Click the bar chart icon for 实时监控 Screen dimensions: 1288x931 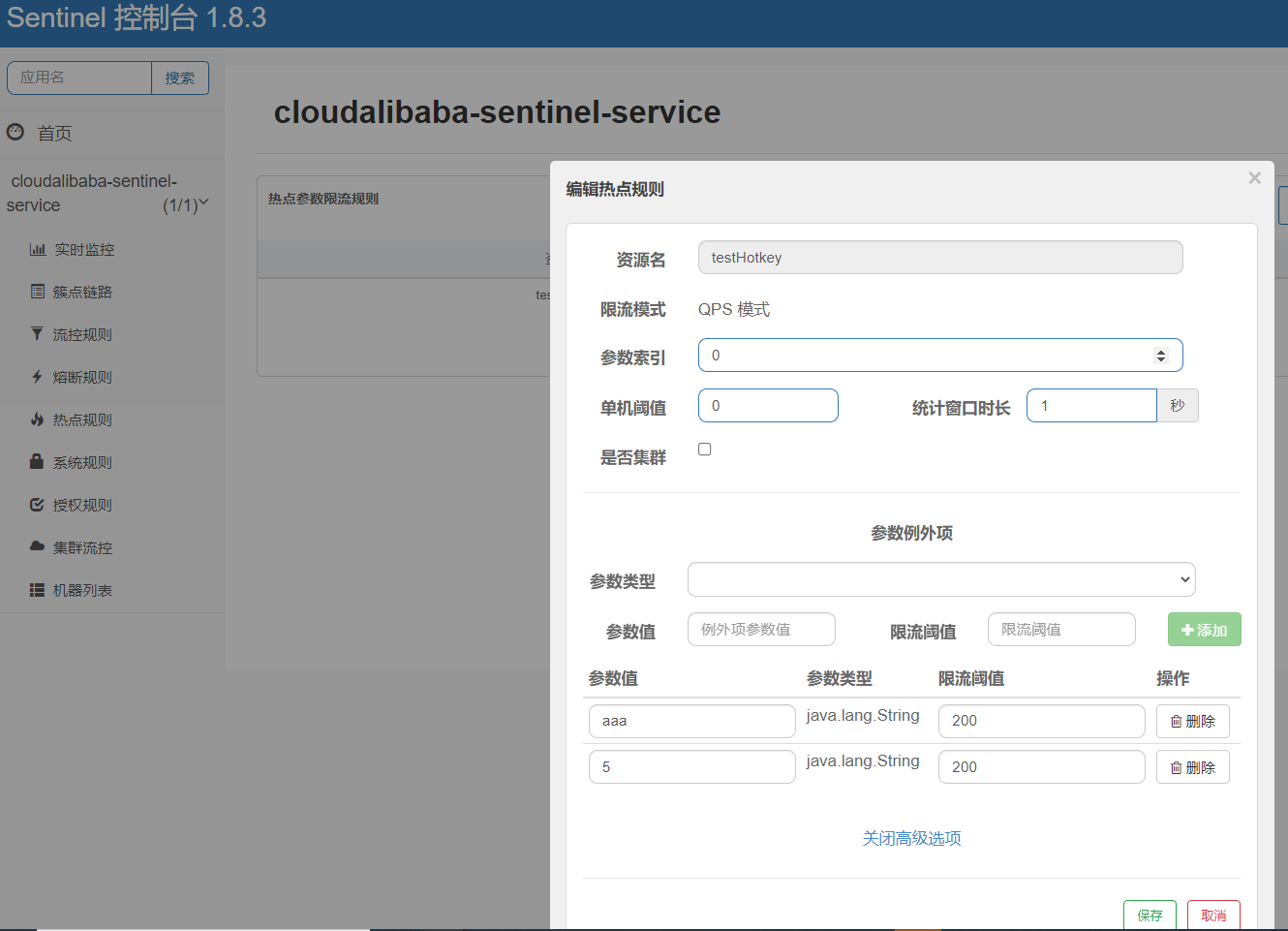[x=38, y=249]
